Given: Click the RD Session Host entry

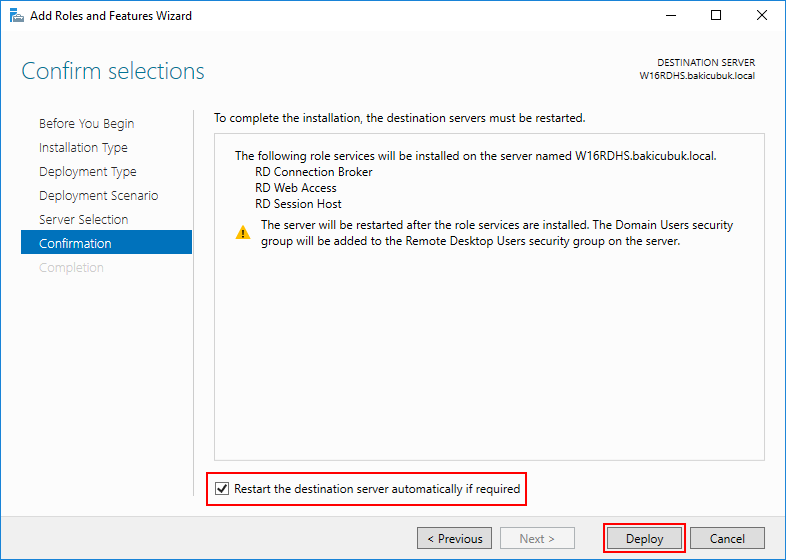Looking at the screenshot, I should (298, 204).
